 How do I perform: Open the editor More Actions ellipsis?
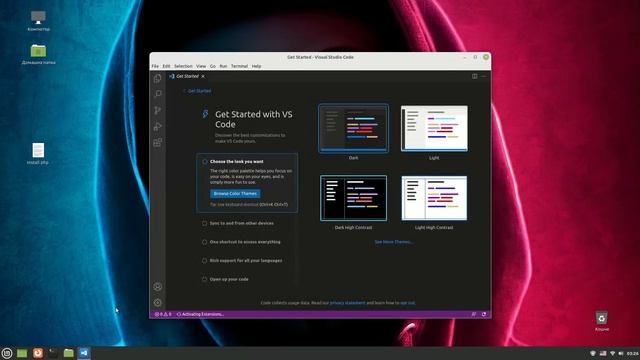coord(484,76)
